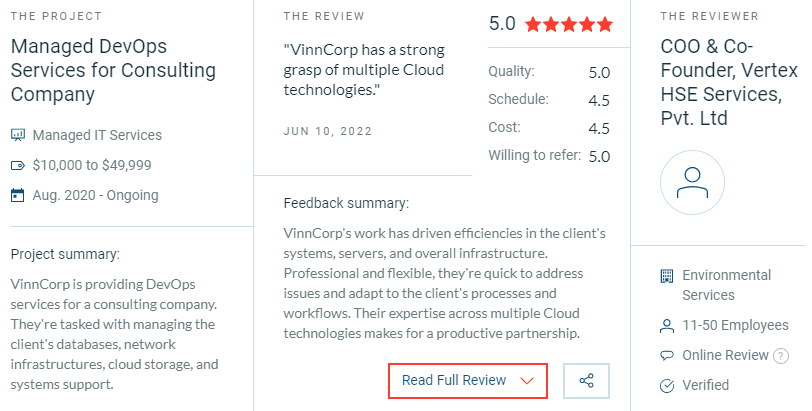
Task: Click the VinnCorp review quote text
Action: point(364,70)
